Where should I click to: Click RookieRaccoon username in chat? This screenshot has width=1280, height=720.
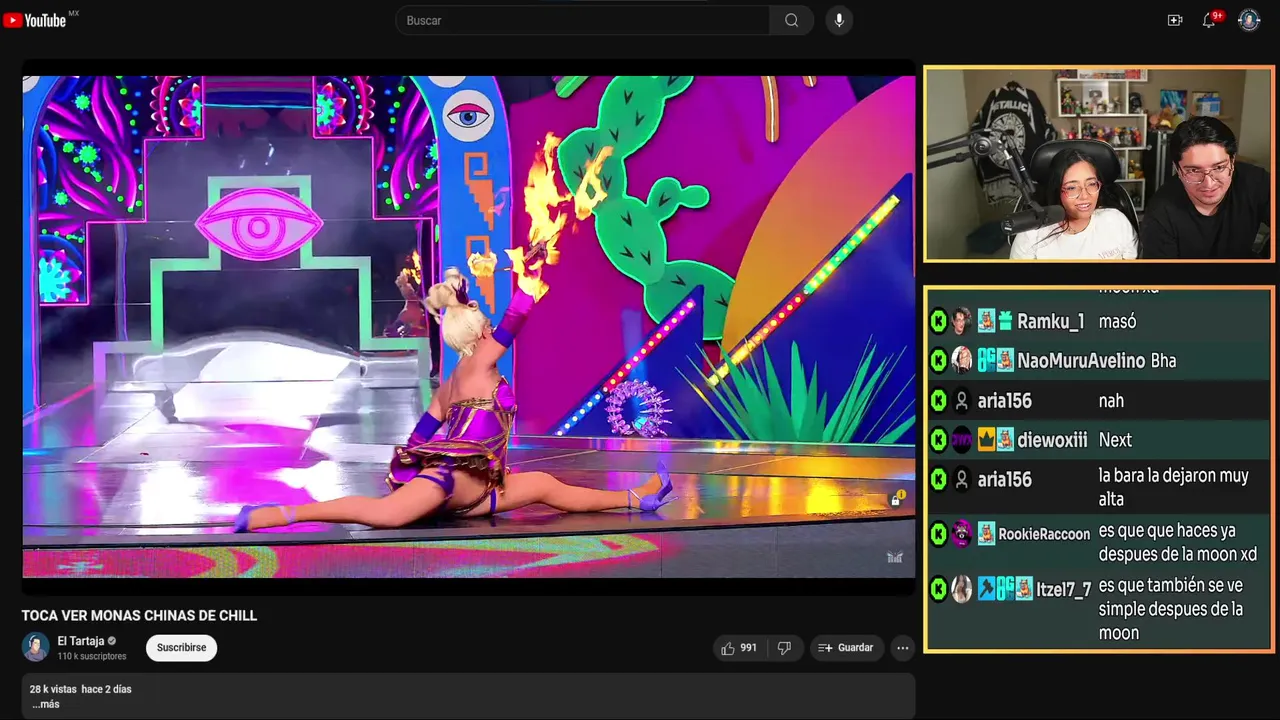click(x=1044, y=534)
